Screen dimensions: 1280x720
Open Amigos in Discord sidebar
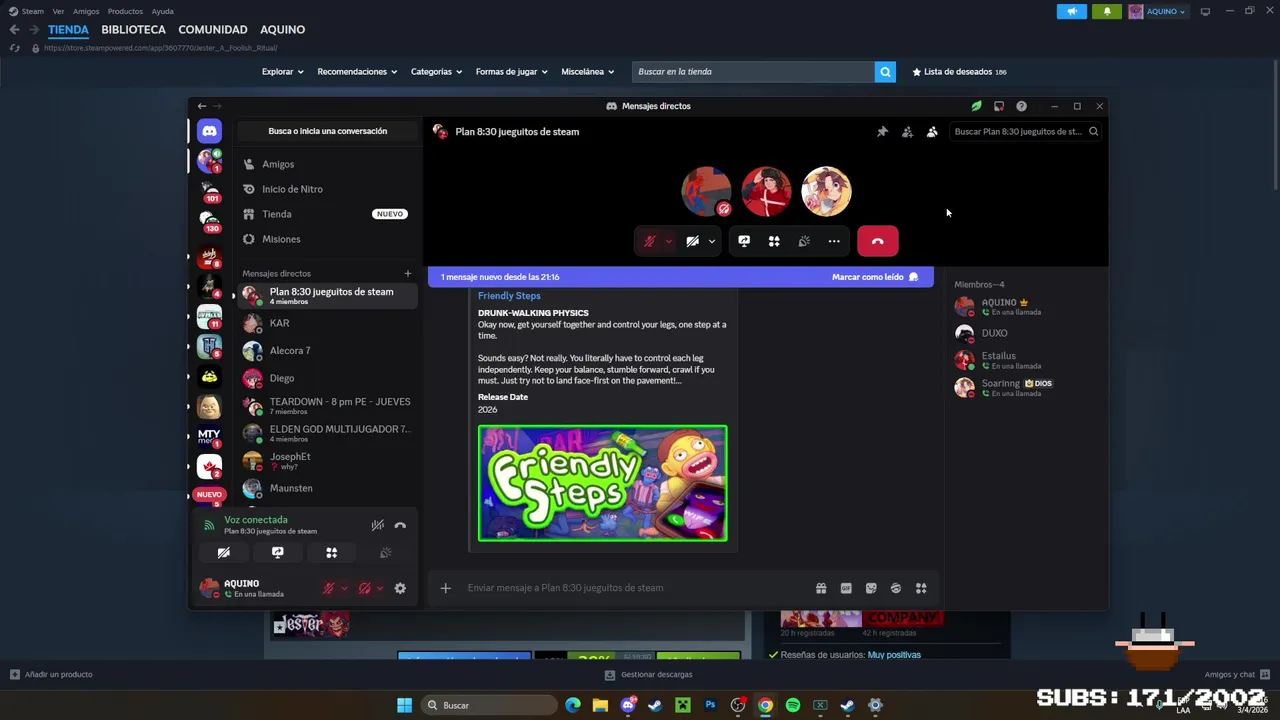point(328,164)
